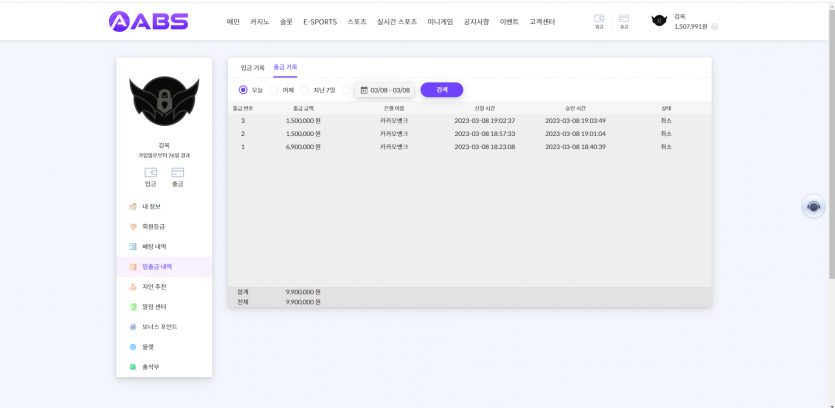Click the 출금 금액 column header

303,108
